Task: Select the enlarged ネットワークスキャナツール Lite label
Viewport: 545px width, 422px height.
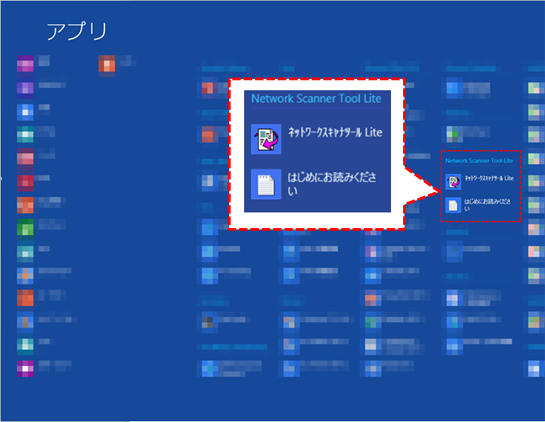Action: (335, 132)
